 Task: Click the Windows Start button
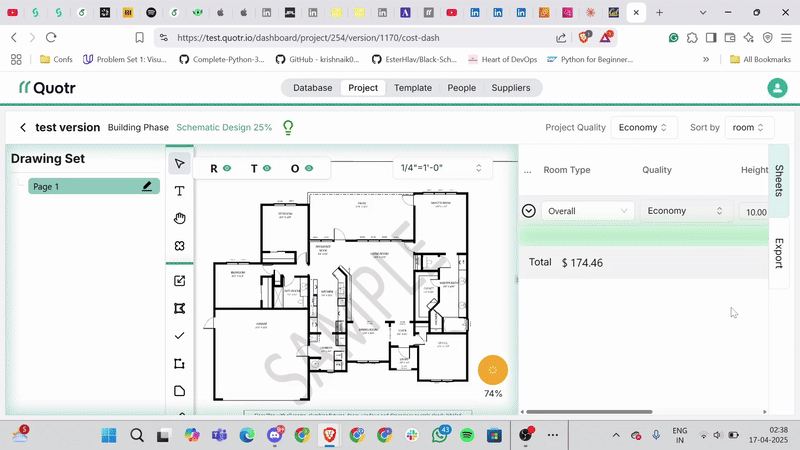coord(109,435)
